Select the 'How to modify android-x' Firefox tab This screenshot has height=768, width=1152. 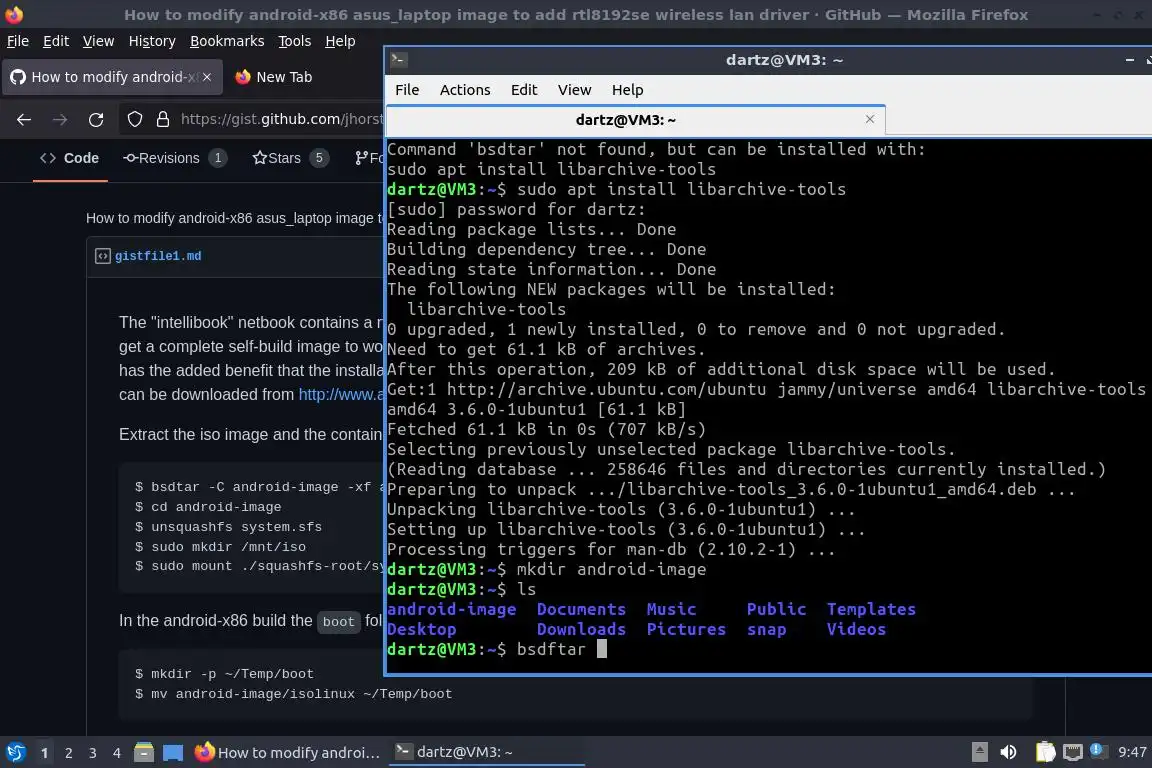point(112,76)
